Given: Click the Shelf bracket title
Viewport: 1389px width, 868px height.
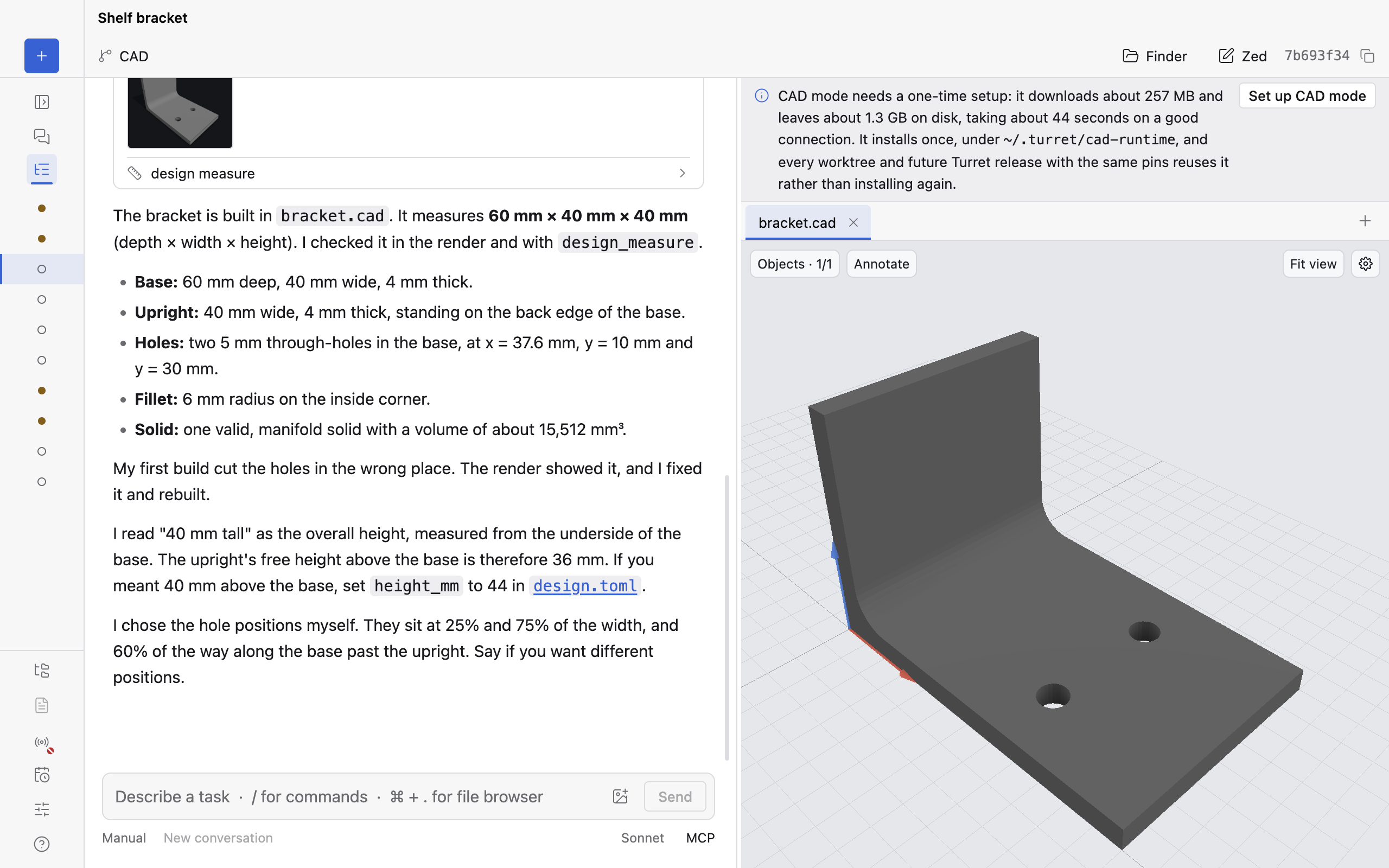Looking at the screenshot, I should click(x=142, y=18).
